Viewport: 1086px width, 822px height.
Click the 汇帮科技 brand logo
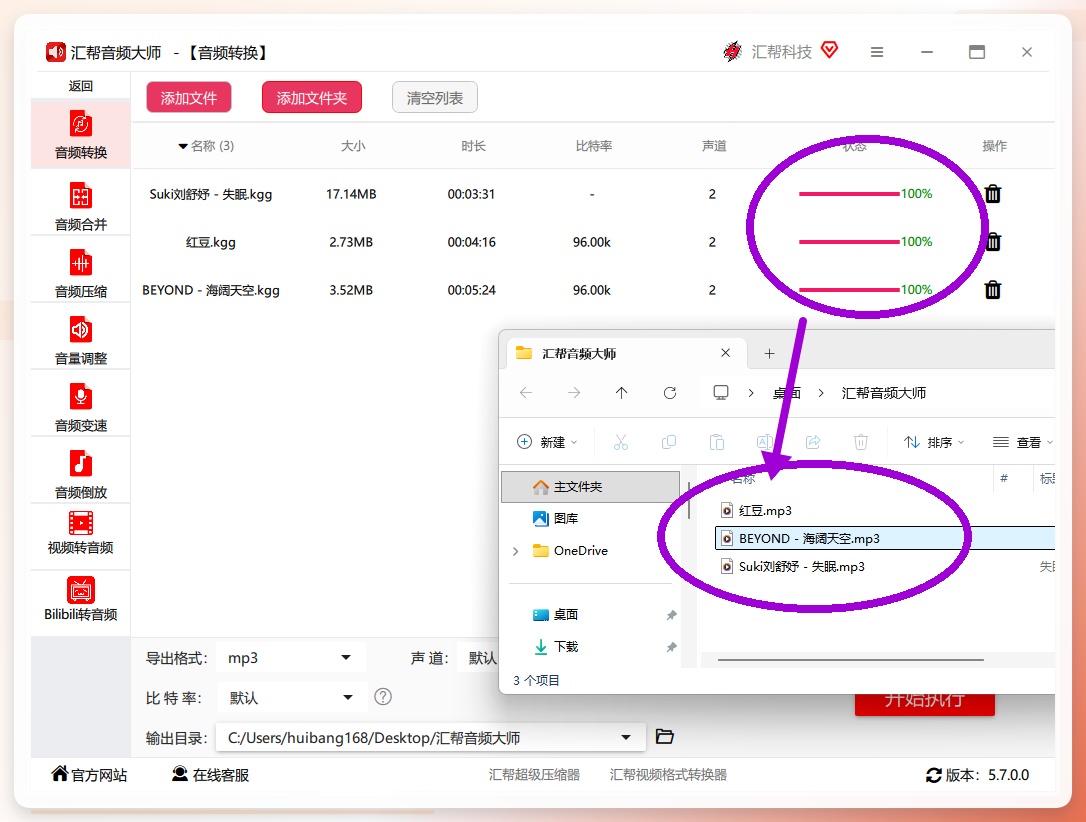coord(732,51)
